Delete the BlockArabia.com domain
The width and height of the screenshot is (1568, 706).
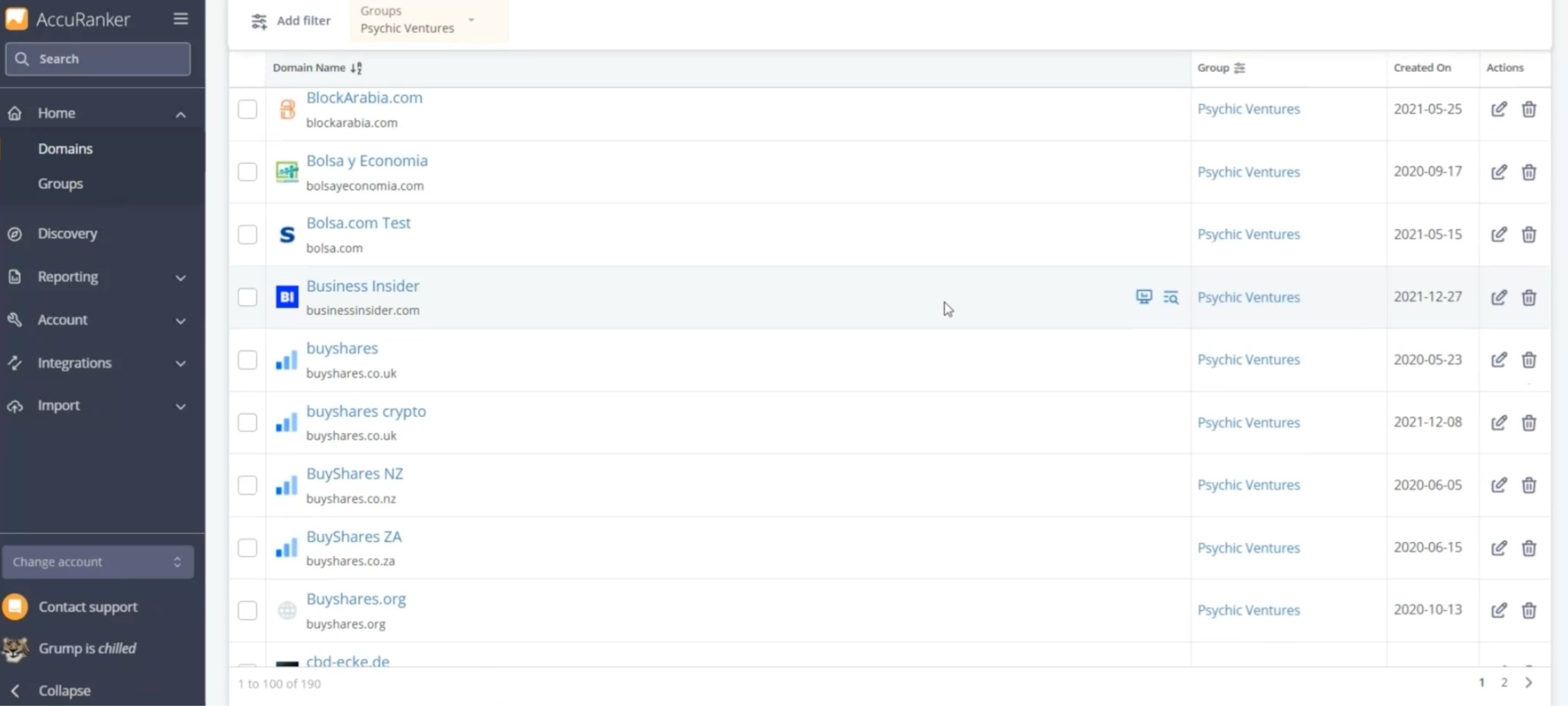(x=1528, y=109)
